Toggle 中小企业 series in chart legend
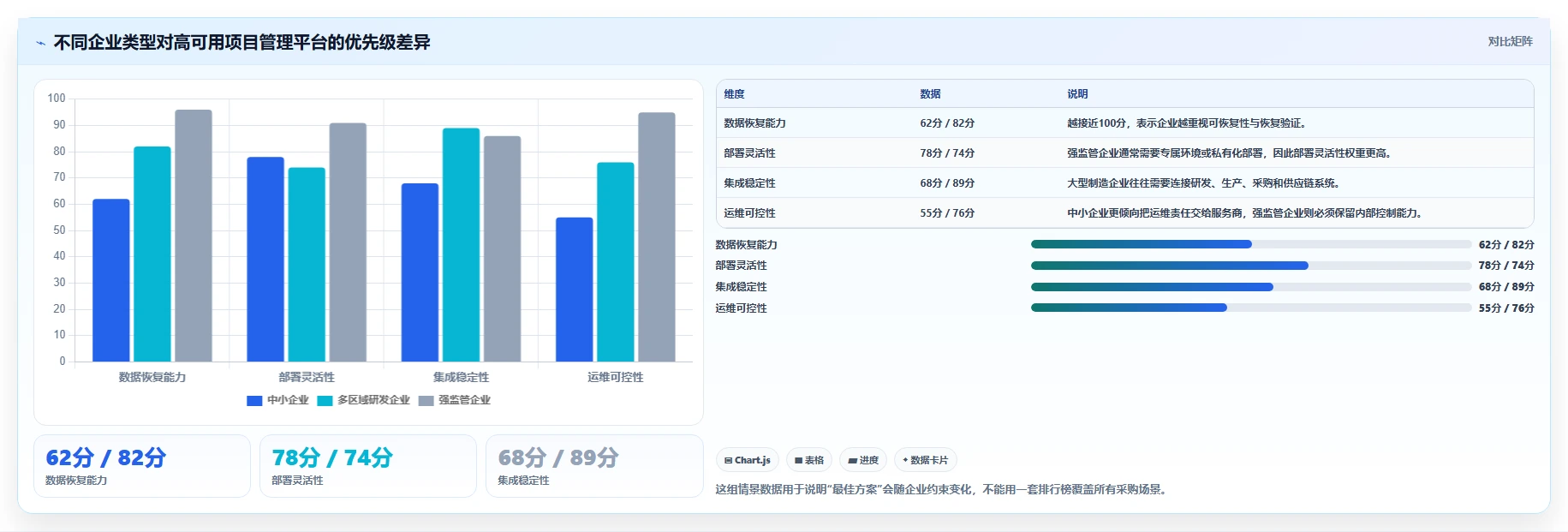 (x=277, y=400)
